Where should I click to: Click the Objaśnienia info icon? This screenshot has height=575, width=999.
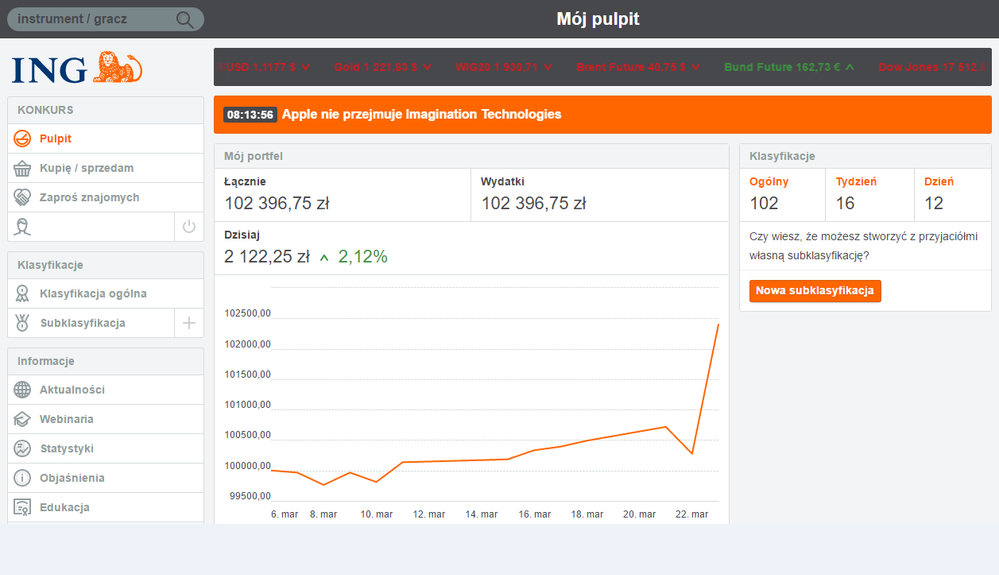click(22, 478)
